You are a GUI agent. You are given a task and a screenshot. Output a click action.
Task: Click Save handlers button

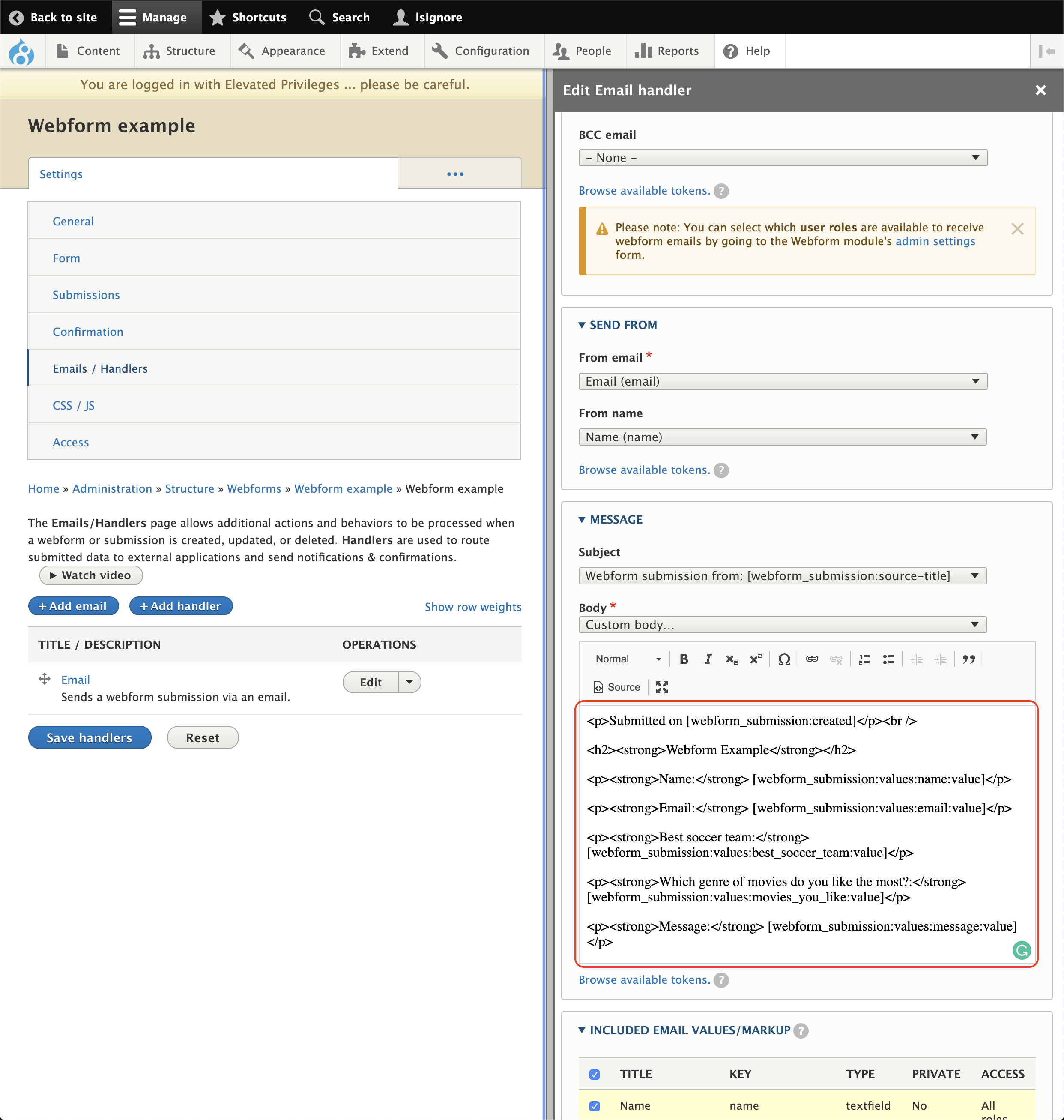click(90, 737)
